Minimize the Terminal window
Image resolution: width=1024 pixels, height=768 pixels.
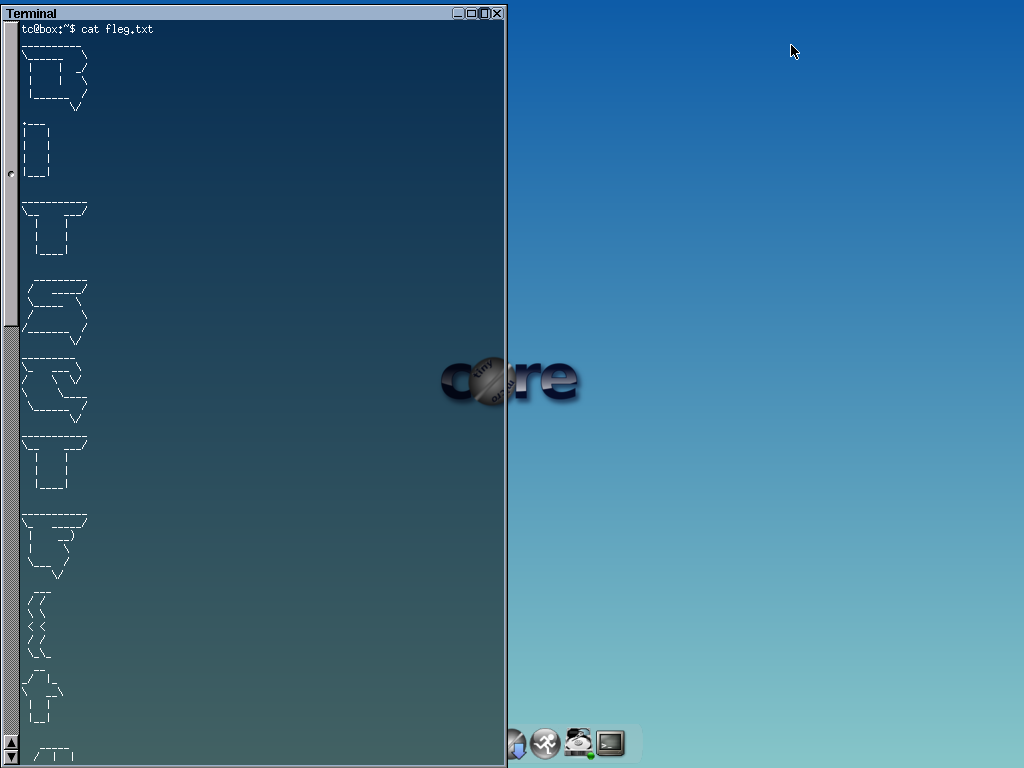[x=458, y=13]
